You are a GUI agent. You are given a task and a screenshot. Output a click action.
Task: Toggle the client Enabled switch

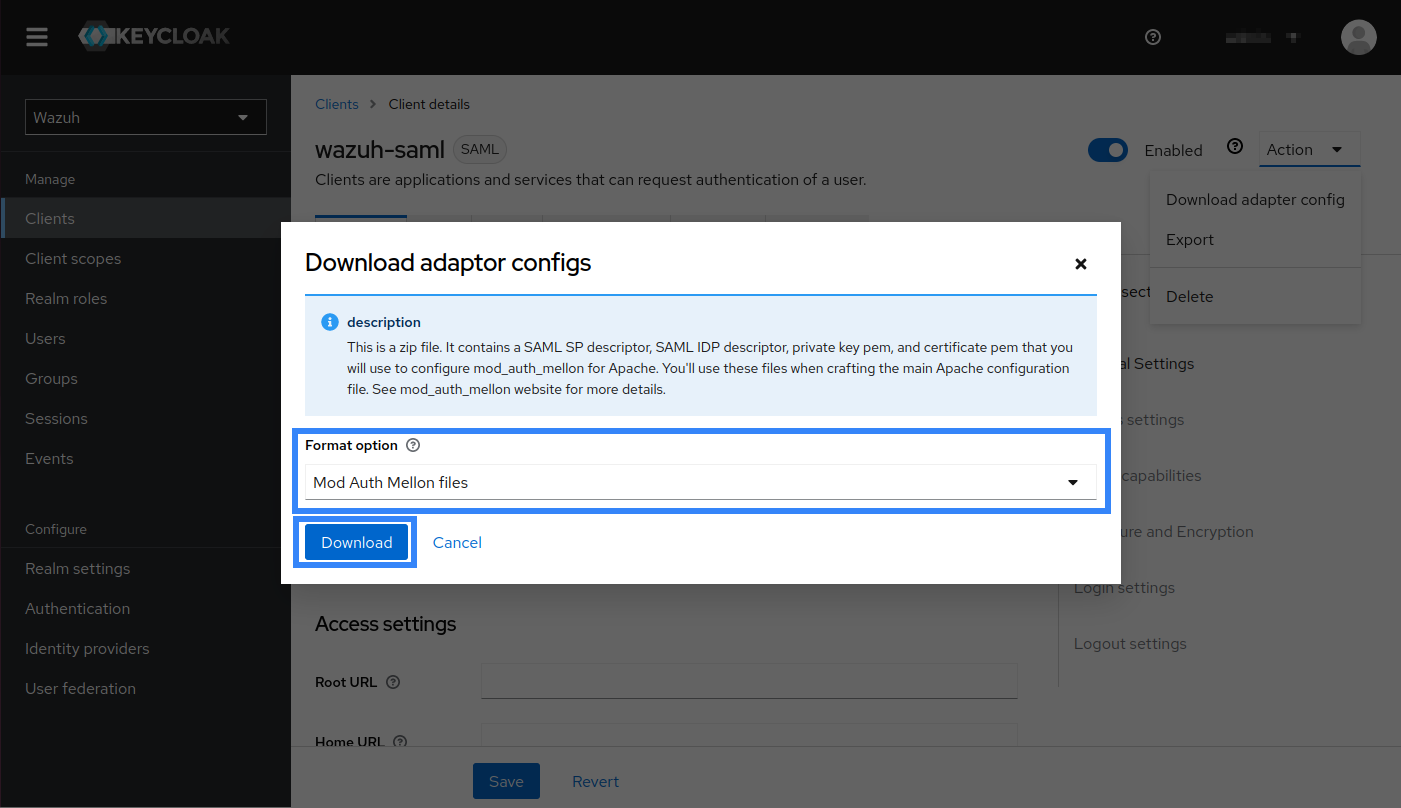tap(1108, 150)
